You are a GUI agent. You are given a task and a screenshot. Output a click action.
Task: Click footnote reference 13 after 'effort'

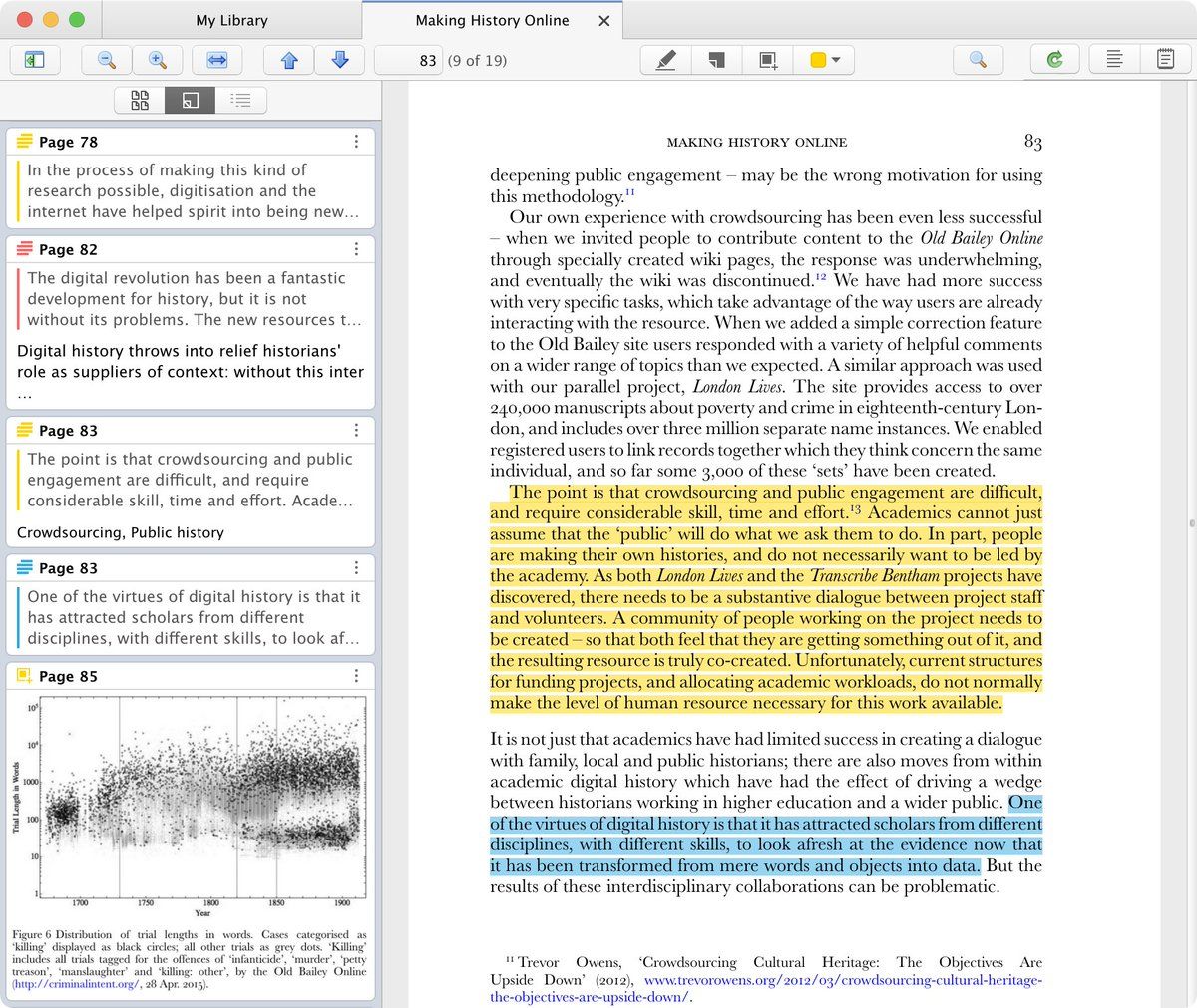pos(856,510)
